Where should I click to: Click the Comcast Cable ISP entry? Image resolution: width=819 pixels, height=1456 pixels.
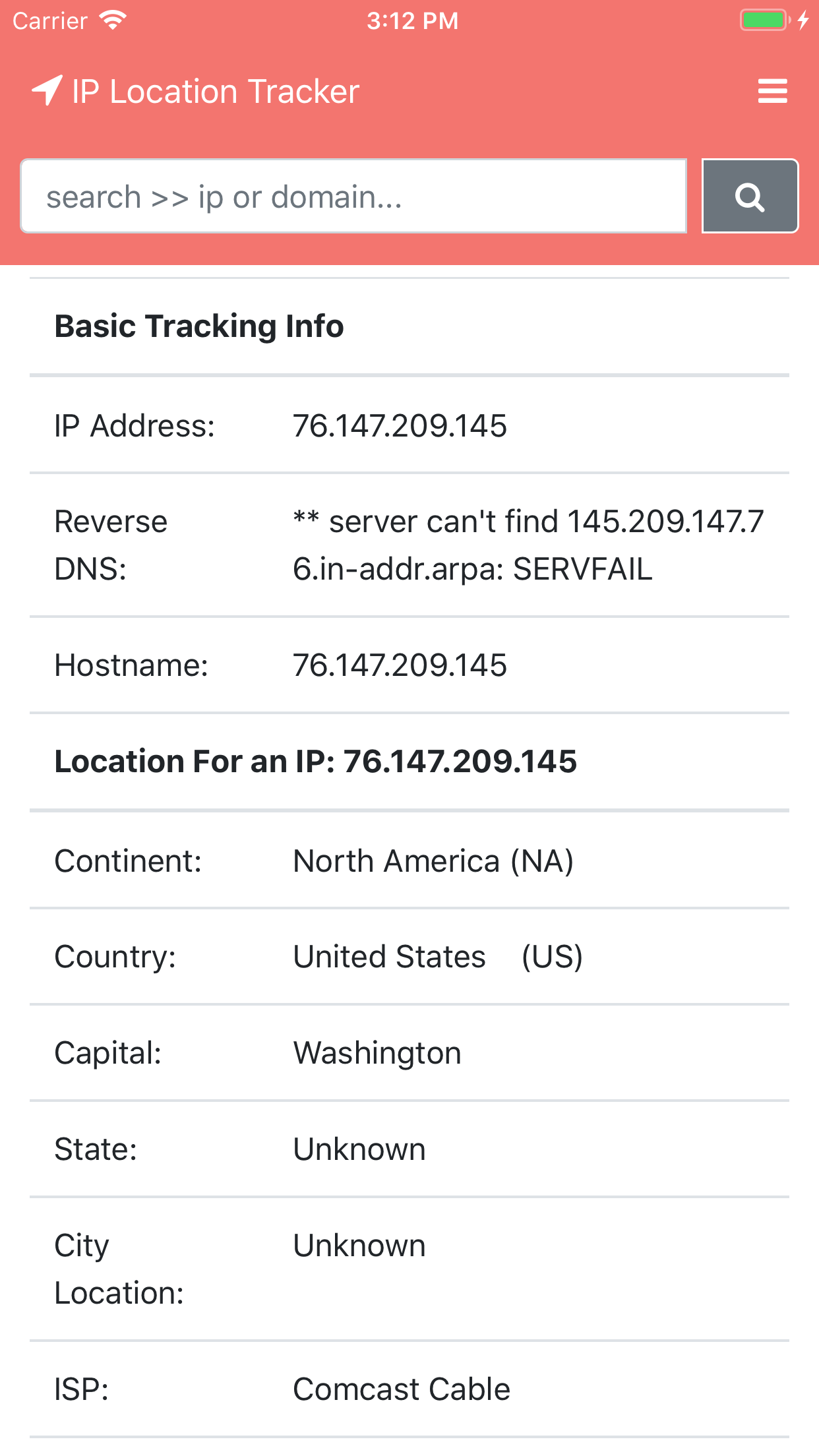(x=401, y=1387)
